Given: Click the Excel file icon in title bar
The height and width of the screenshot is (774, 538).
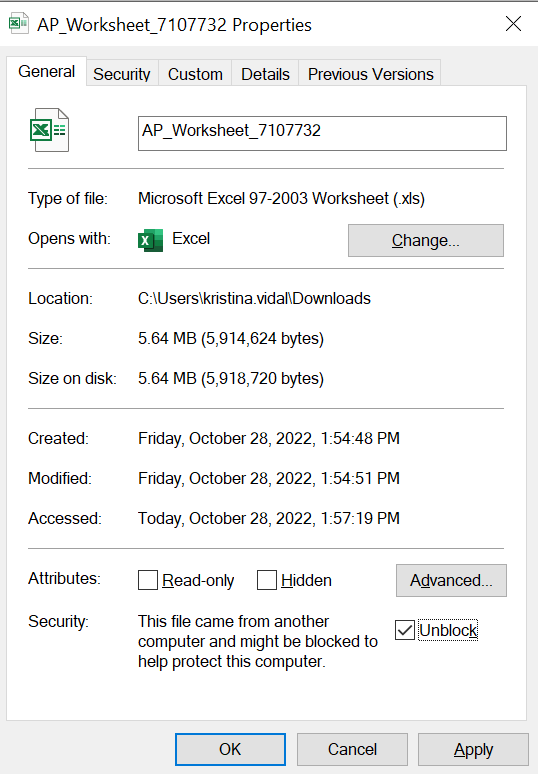Looking at the screenshot, I should pyautogui.click(x=18, y=24).
